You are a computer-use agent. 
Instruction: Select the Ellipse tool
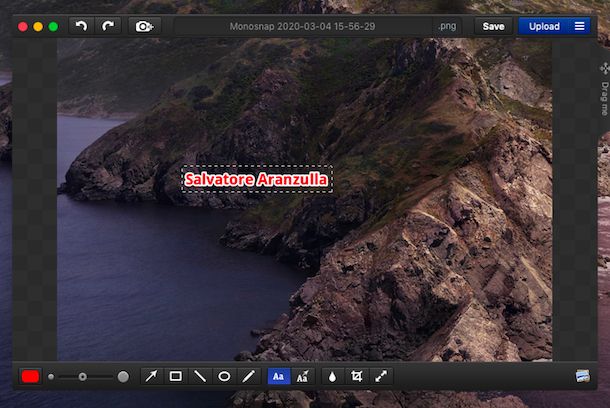point(224,376)
